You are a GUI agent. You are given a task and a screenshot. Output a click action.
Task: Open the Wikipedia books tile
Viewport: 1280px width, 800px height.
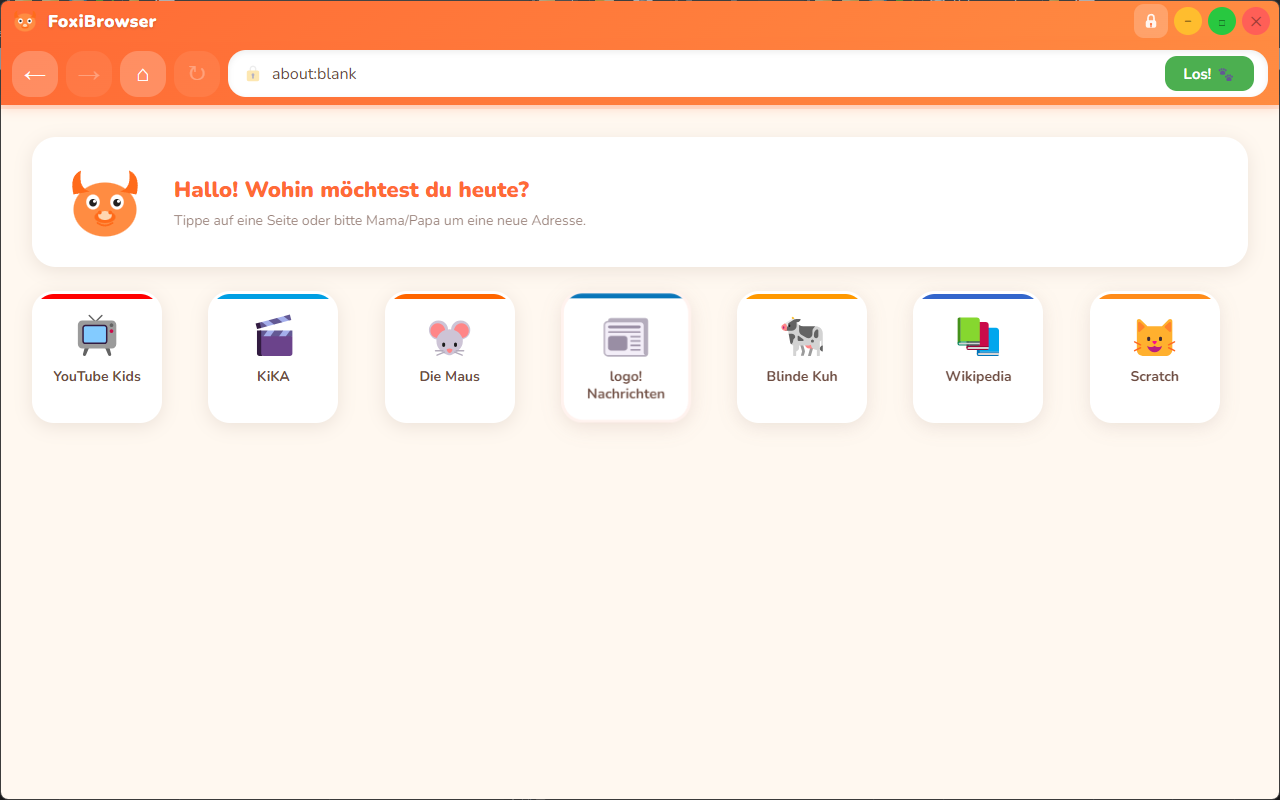[x=978, y=358]
